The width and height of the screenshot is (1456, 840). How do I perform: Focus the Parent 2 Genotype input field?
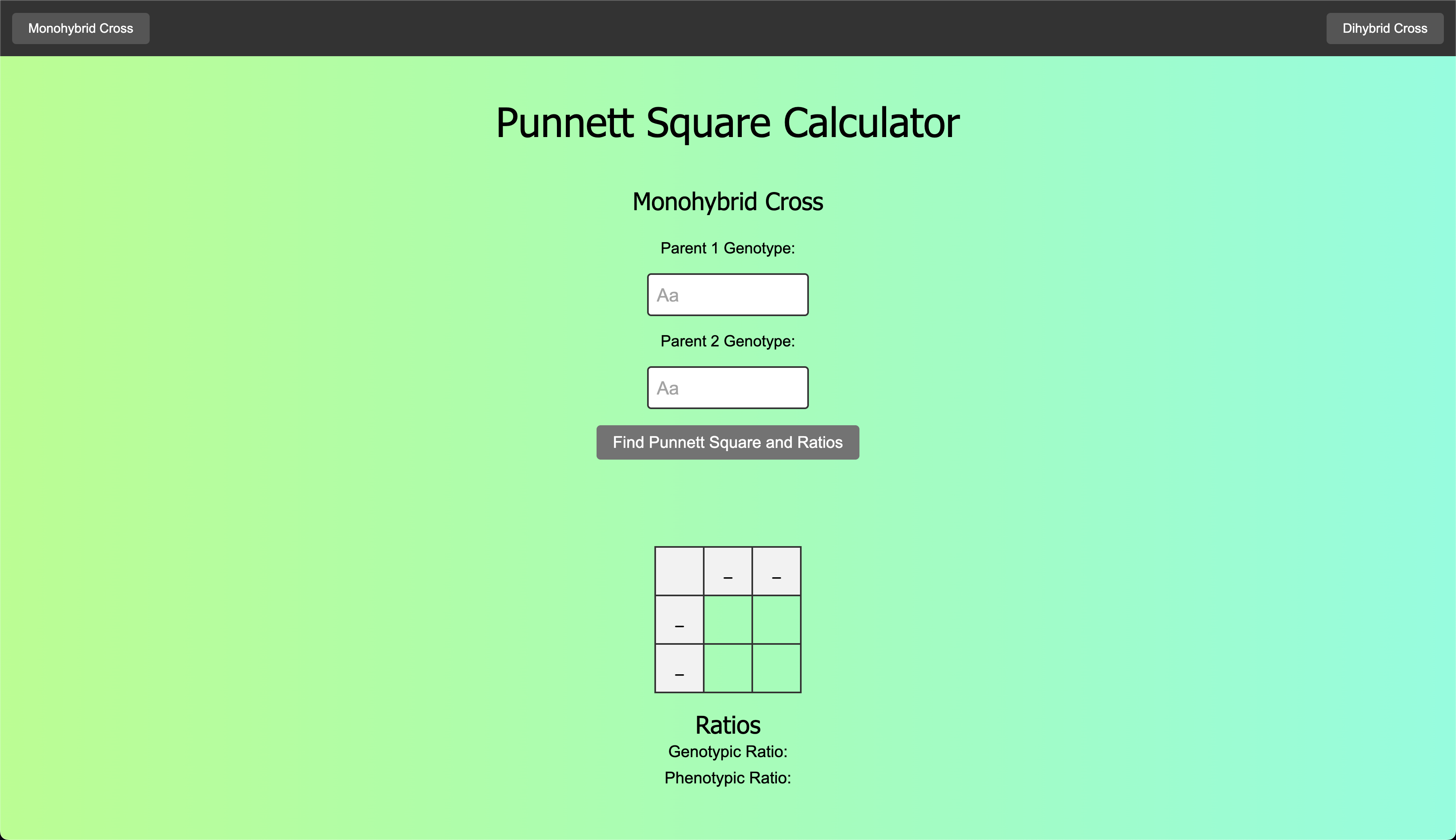click(x=728, y=388)
